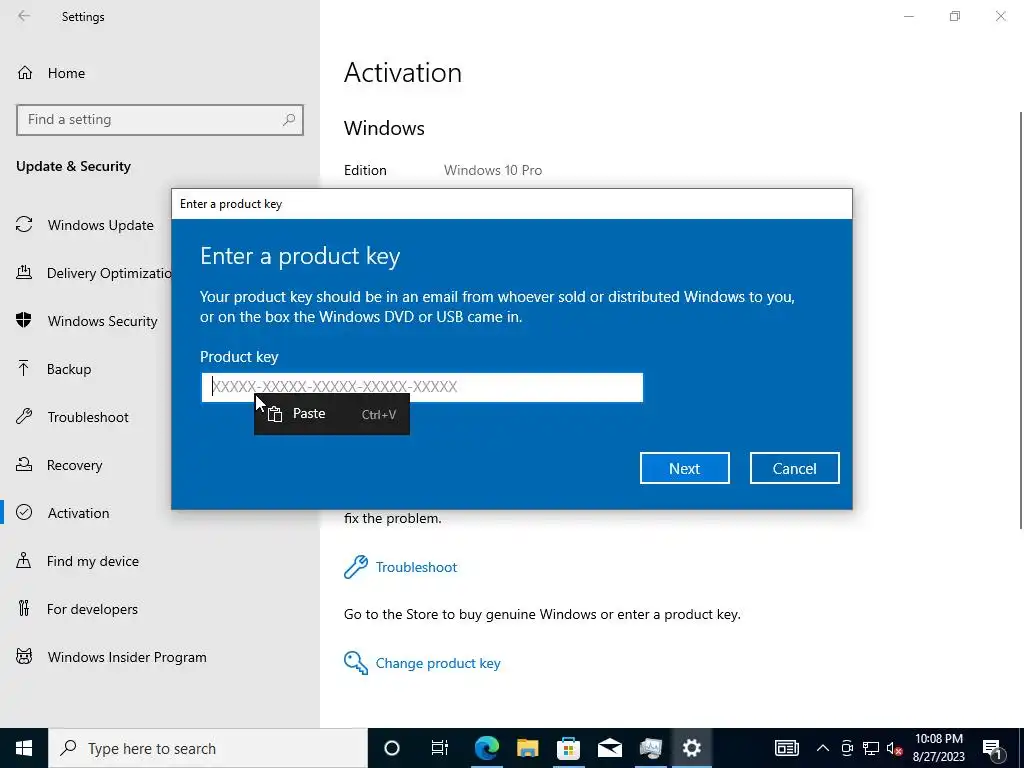Click the Delivery Optimization sidebar icon
The image size is (1024, 768).
pyautogui.click(x=24, y=272)
